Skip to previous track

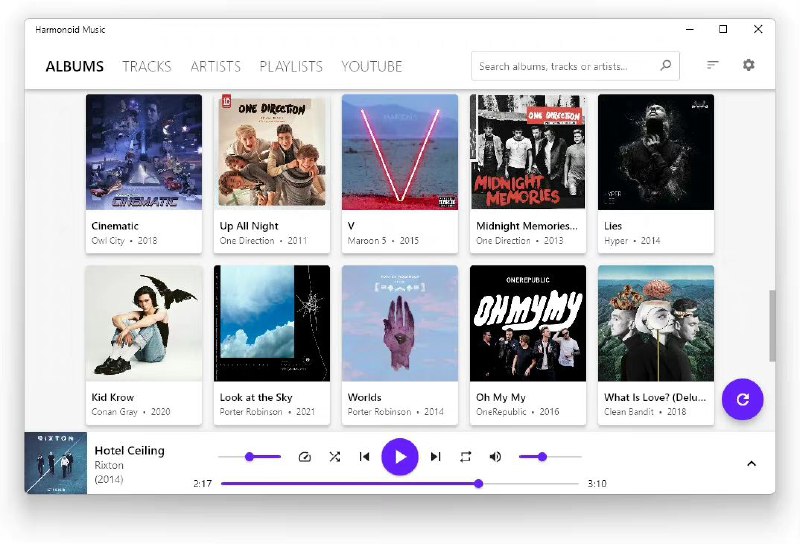pyautogui.click(x=364, y=457)
